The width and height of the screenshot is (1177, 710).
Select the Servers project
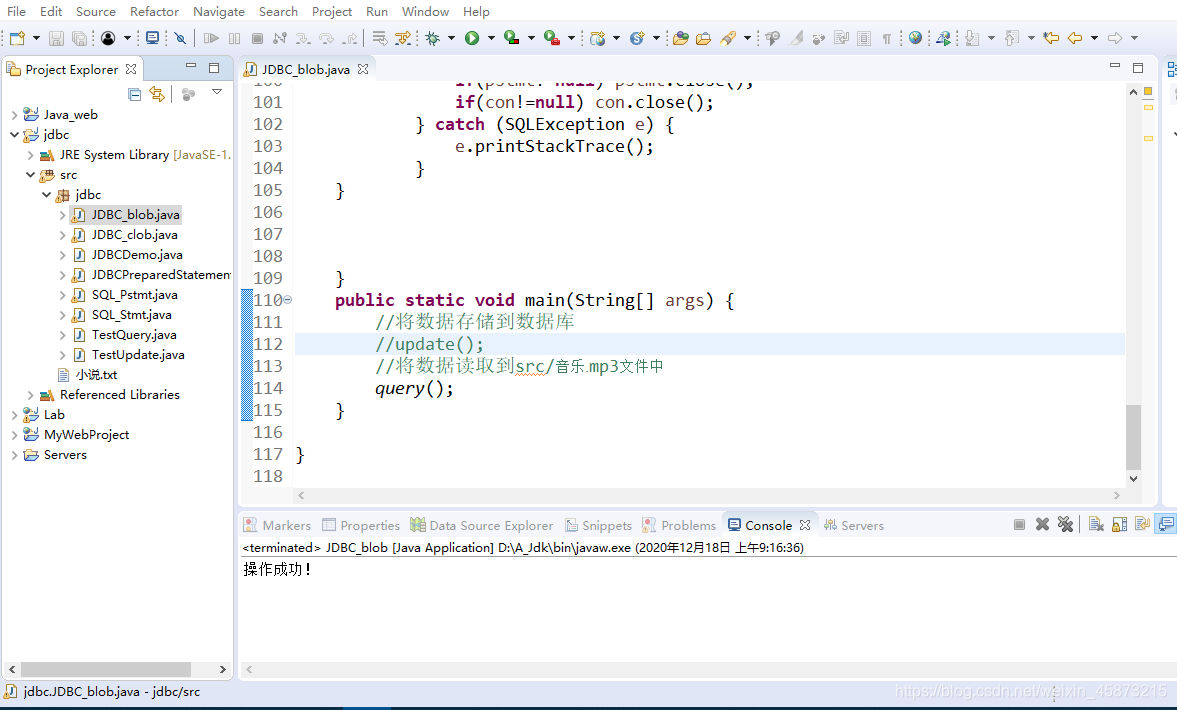[x=65, y=455]
